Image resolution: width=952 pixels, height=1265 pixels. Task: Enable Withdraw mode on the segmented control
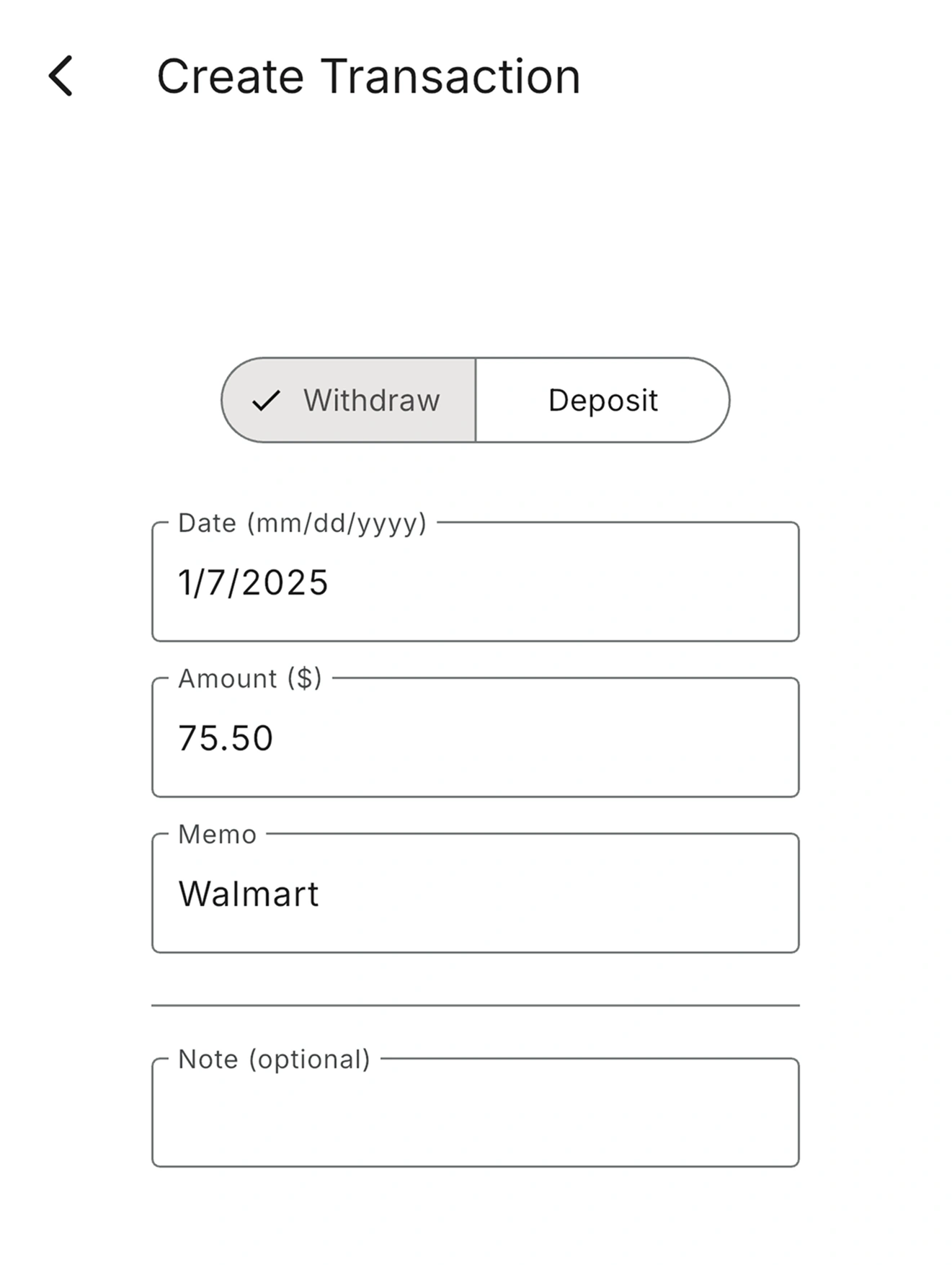coord(350,401)
